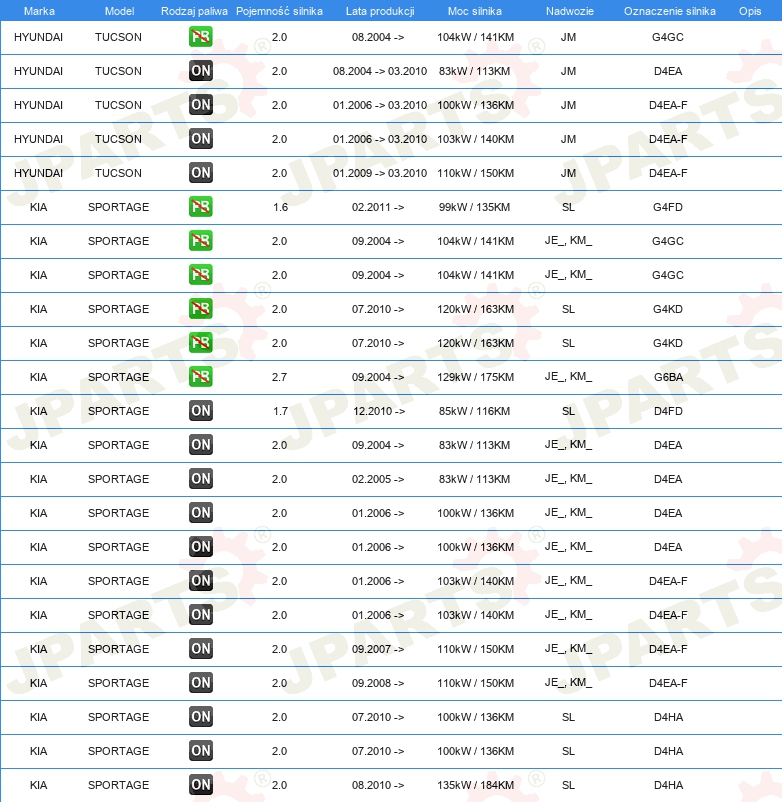Click the Moc silnika column header
This screenshot has height=802, width=782.
pyautogui.click(x=475, y=11)
